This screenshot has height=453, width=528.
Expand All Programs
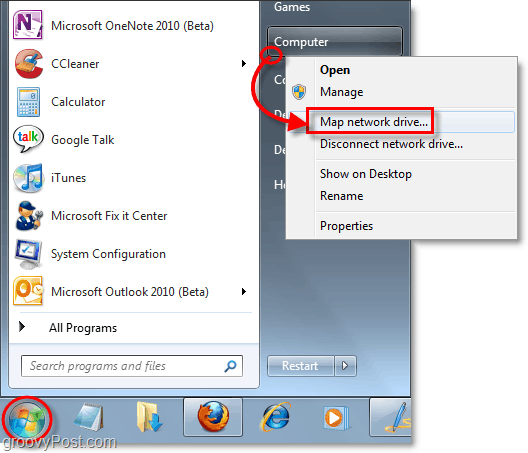point(82,328)
